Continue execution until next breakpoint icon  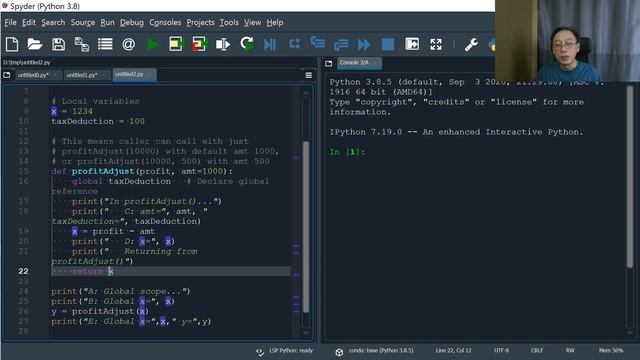pos(364,44)
